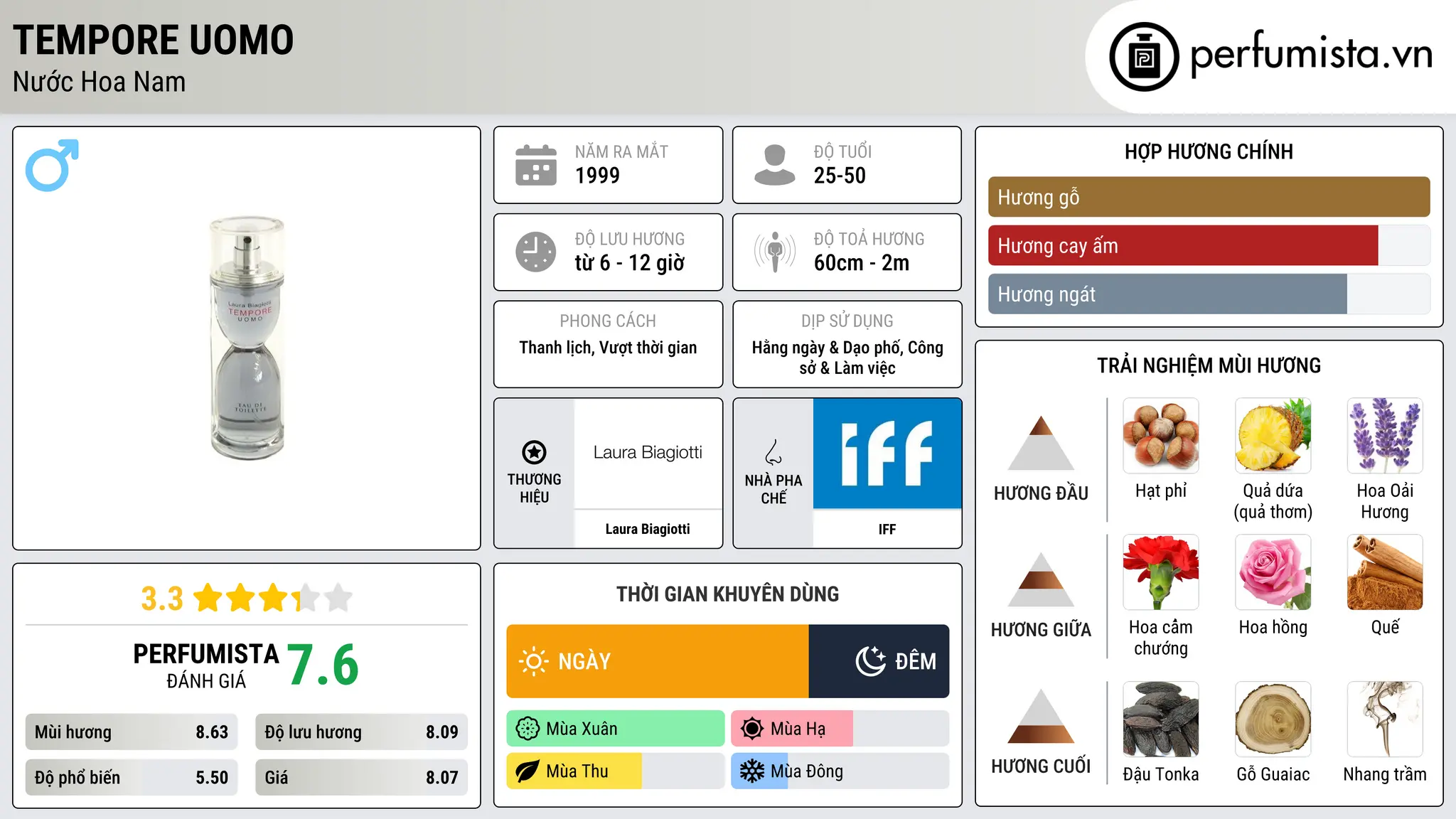Viewport: 1456px width, 819px height.
Task: Click the age range 25-50
Action: tap(840, 176)
